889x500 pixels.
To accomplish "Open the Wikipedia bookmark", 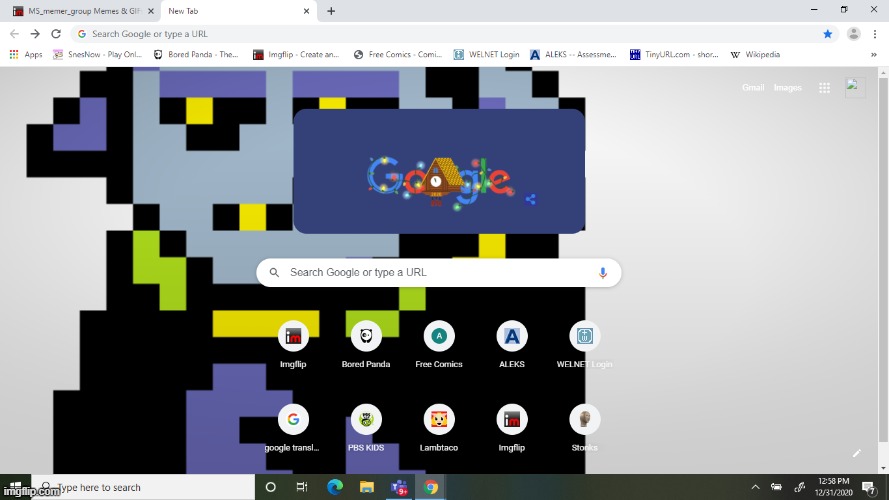I will click(755, 54).
